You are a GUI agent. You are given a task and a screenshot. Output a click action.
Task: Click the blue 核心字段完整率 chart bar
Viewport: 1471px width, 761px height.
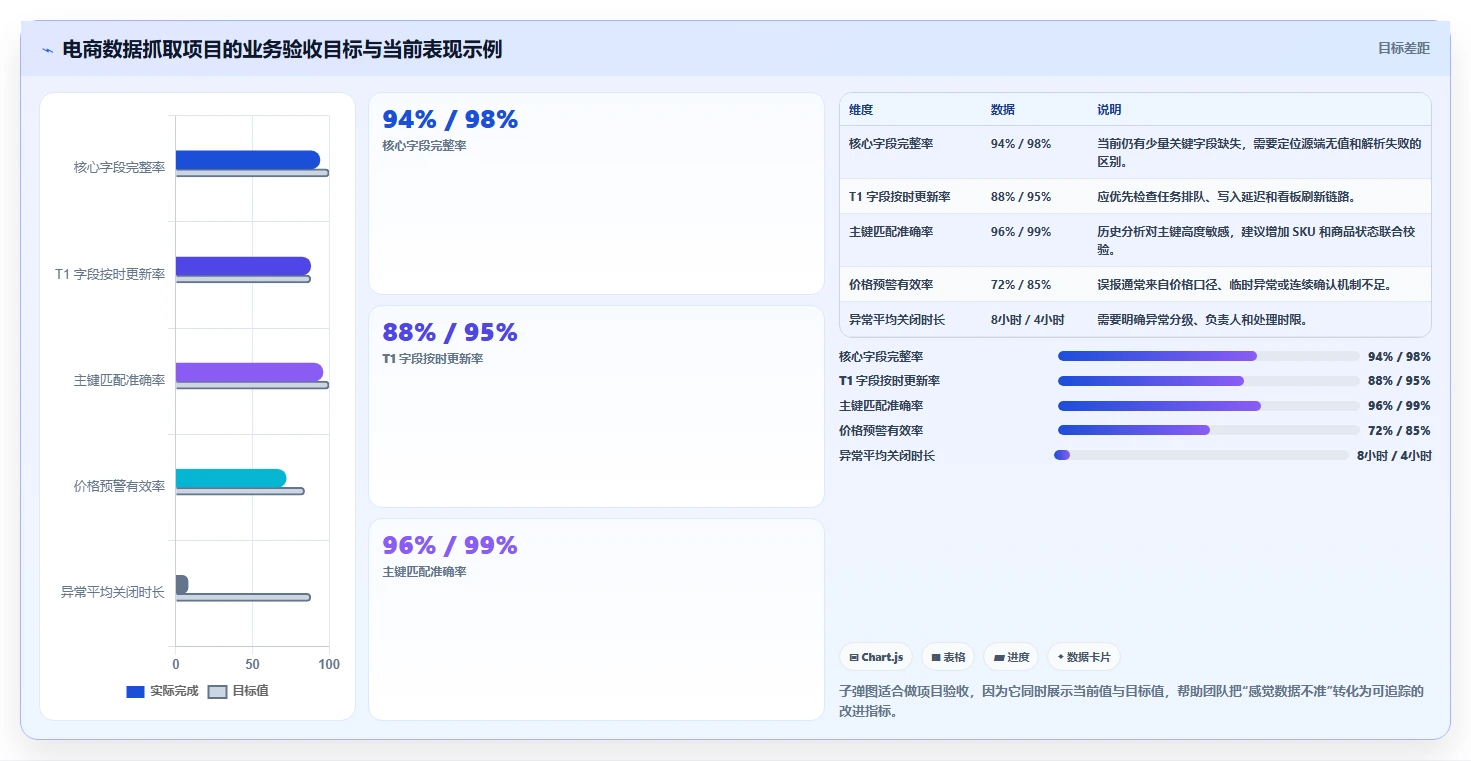coord(248,160)
